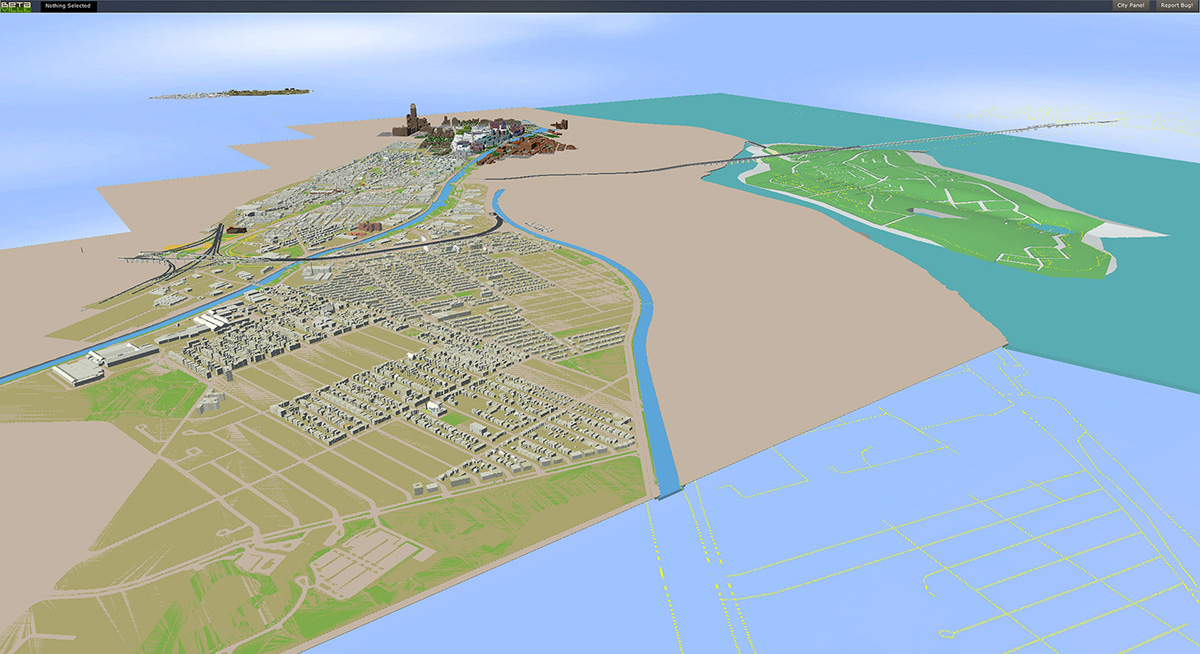Select the tallest brown downtown skyscraper
1200x654 pixels.
411,116
